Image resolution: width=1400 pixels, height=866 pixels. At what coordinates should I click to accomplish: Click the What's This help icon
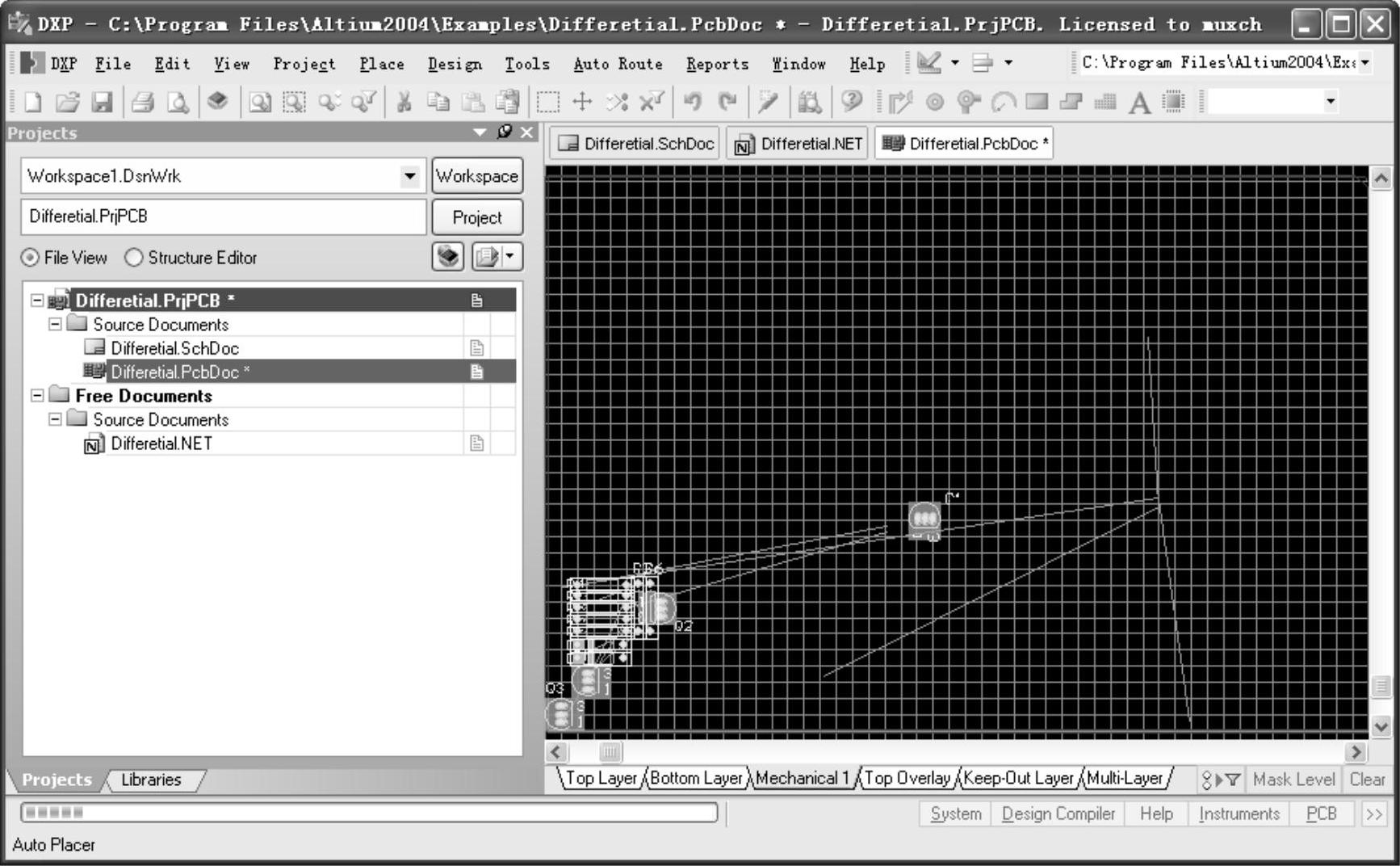point(851,102)
